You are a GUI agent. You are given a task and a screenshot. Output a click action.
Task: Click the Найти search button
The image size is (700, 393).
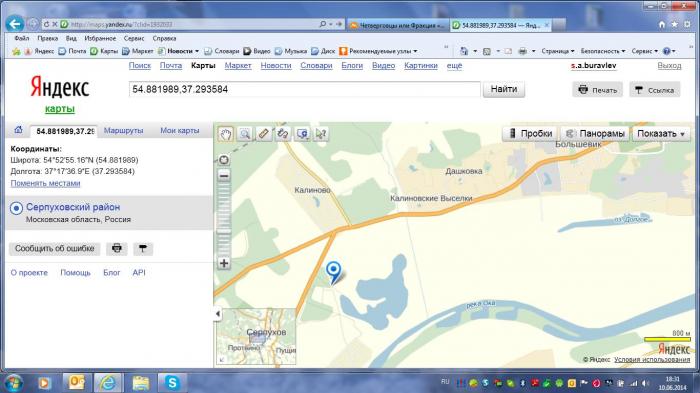pos(504,89)
